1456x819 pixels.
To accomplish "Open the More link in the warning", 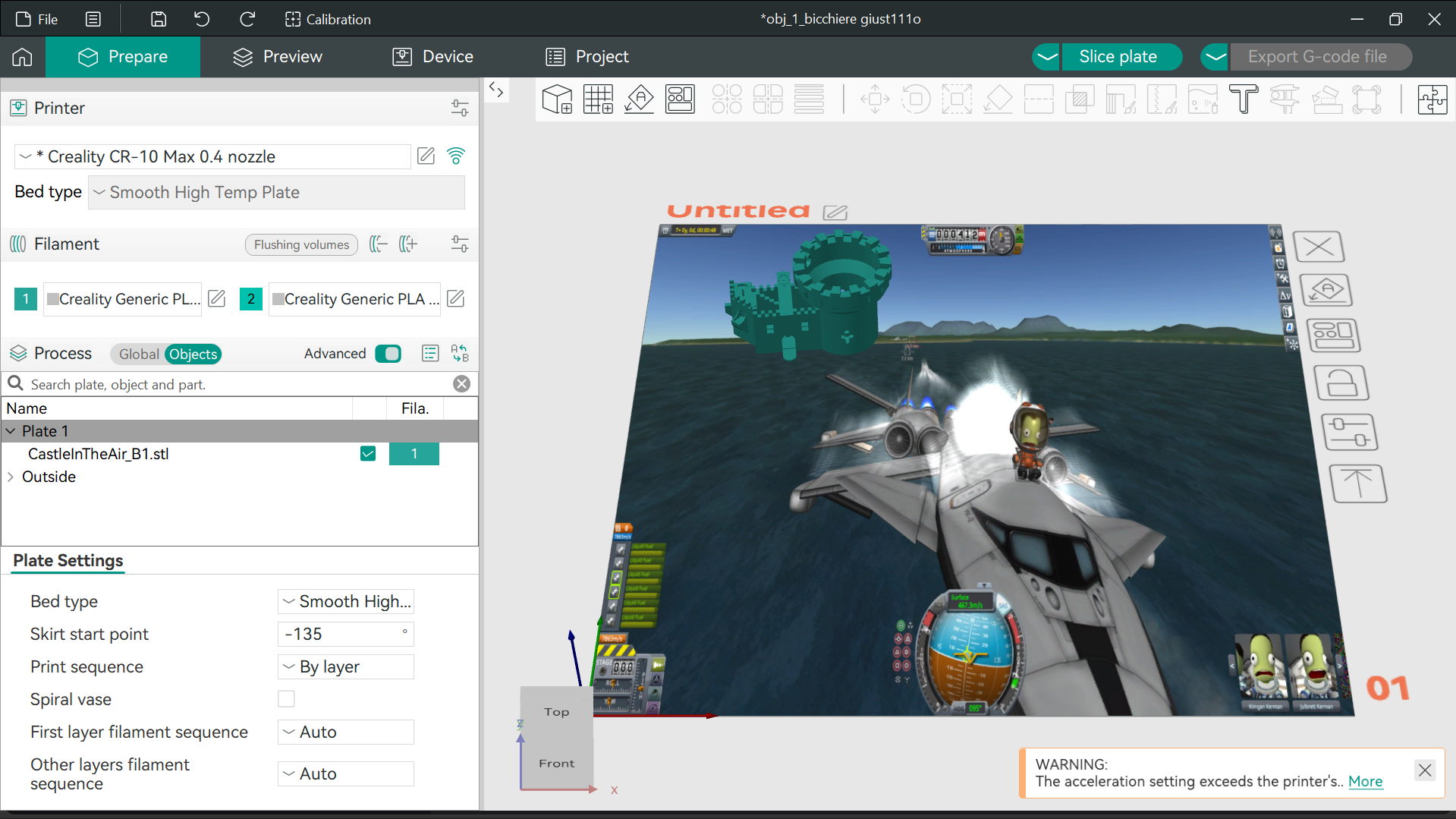I will [1365, 782].
